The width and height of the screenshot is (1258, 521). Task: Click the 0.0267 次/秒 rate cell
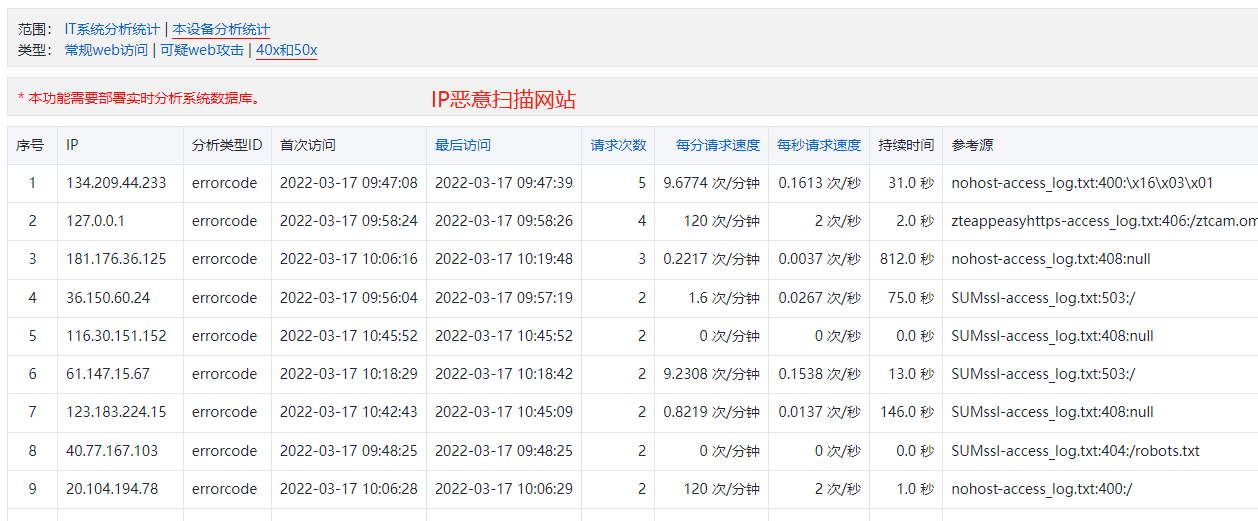tap(820, 298)
